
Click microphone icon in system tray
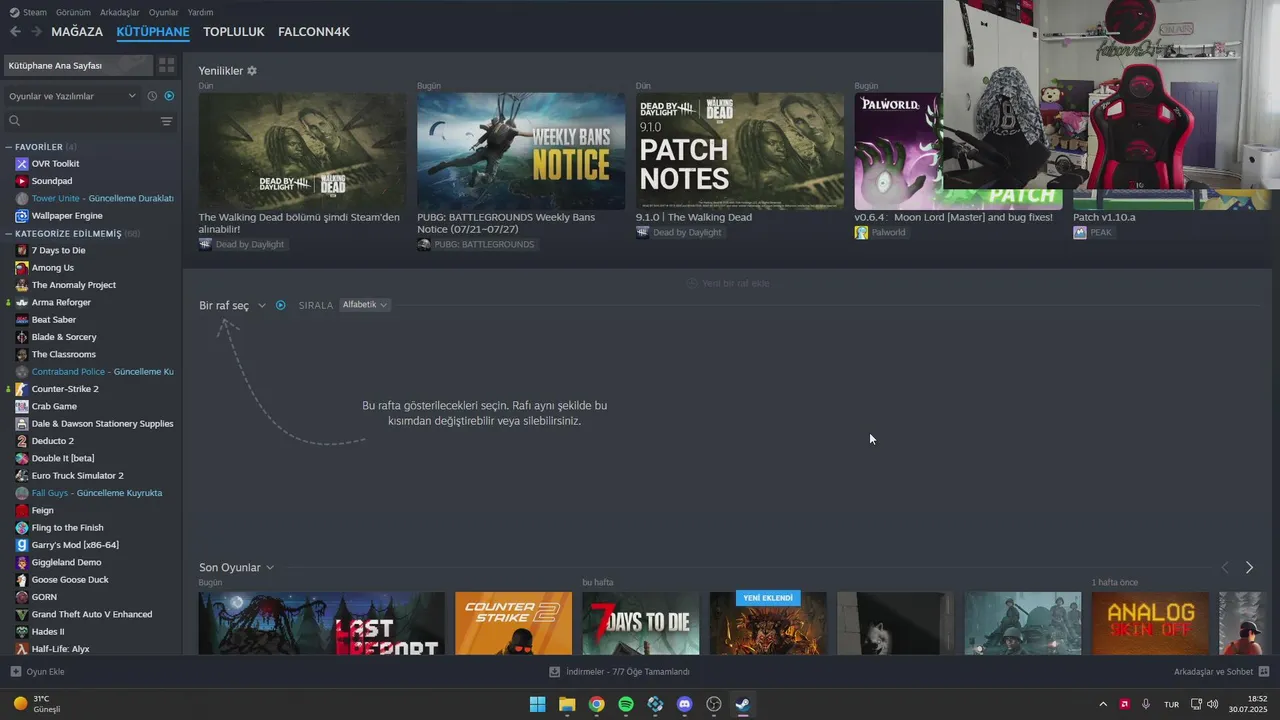(1146, 704)
